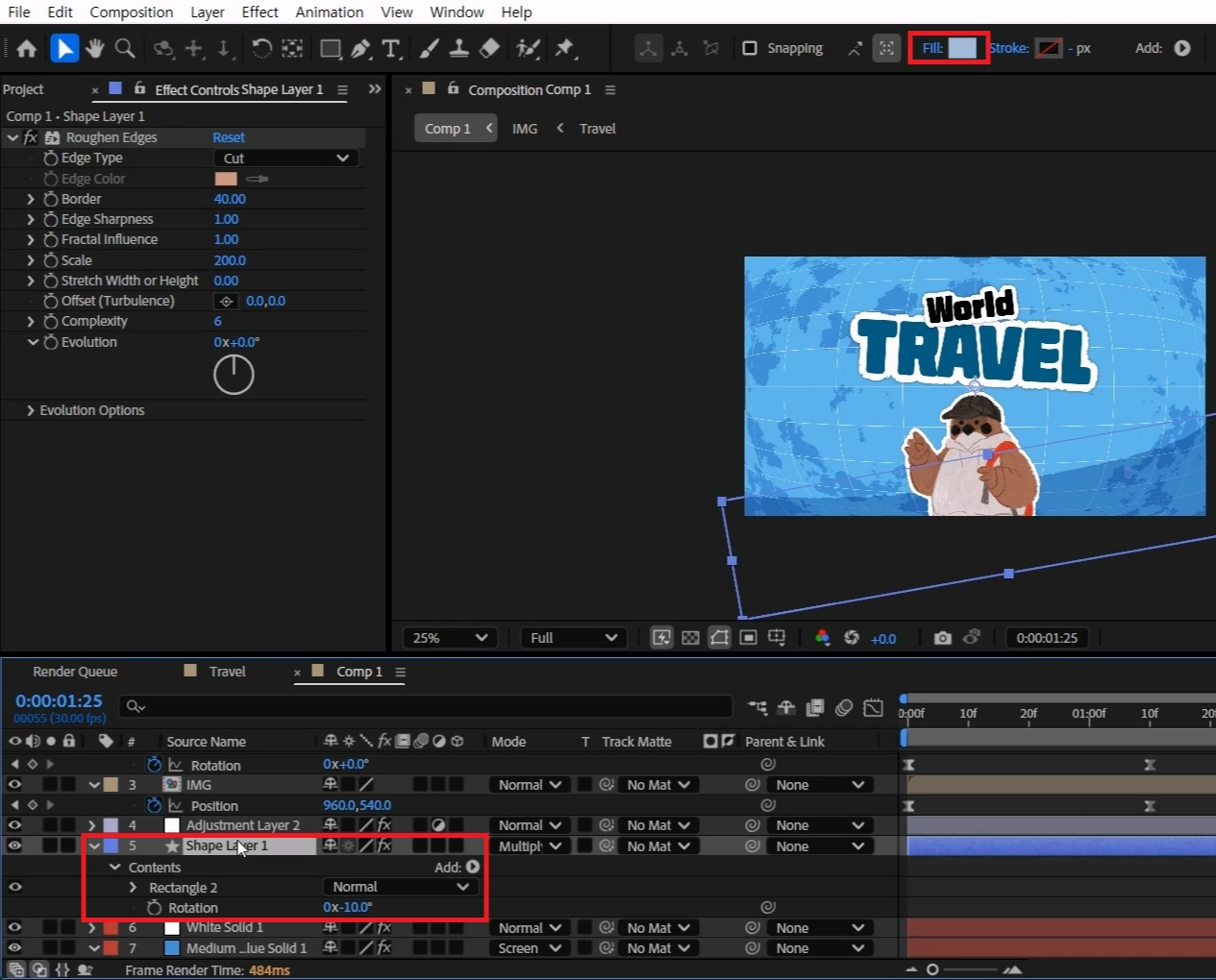Click the Offset Turbulence point picker icon
This screenshot has height=980, width=1216.
click(226, 301)
